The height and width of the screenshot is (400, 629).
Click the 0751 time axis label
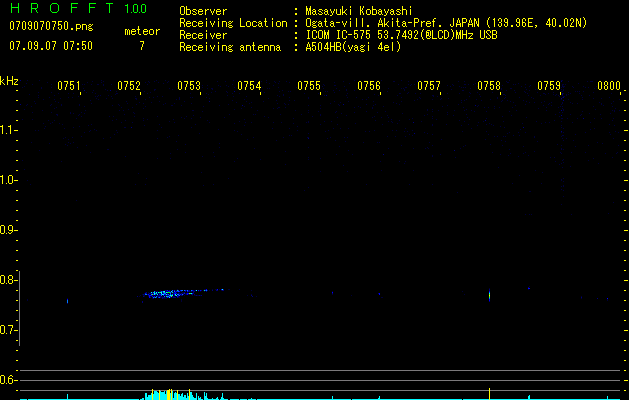pyautogui.click(x=68, y=85)
